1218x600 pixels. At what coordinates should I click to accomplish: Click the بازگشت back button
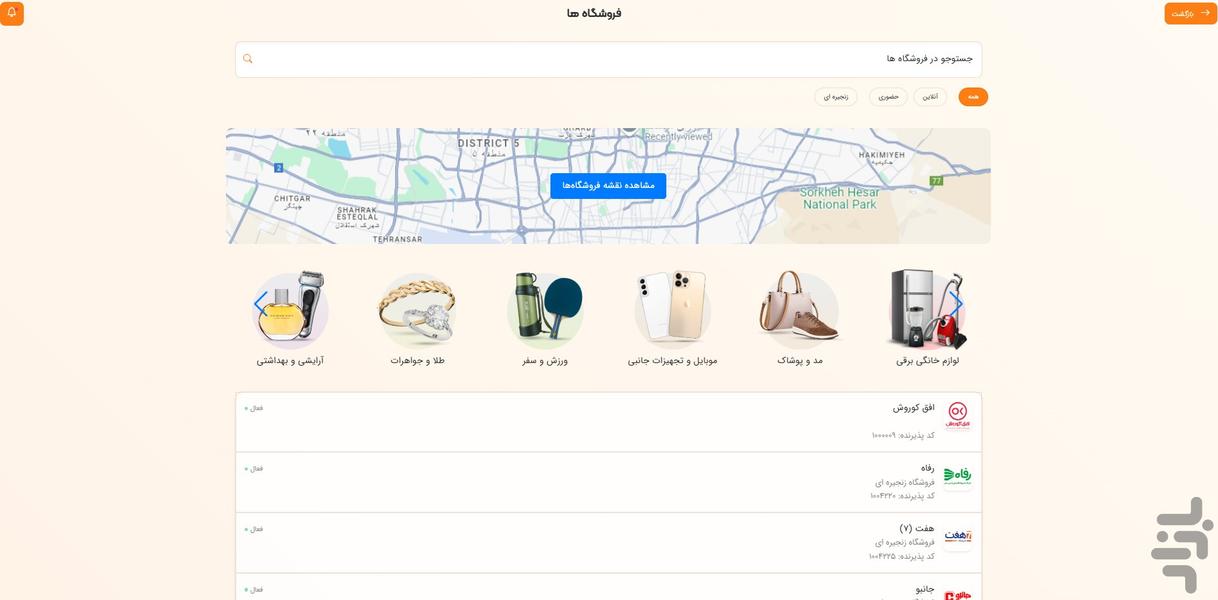[1190, 13]
